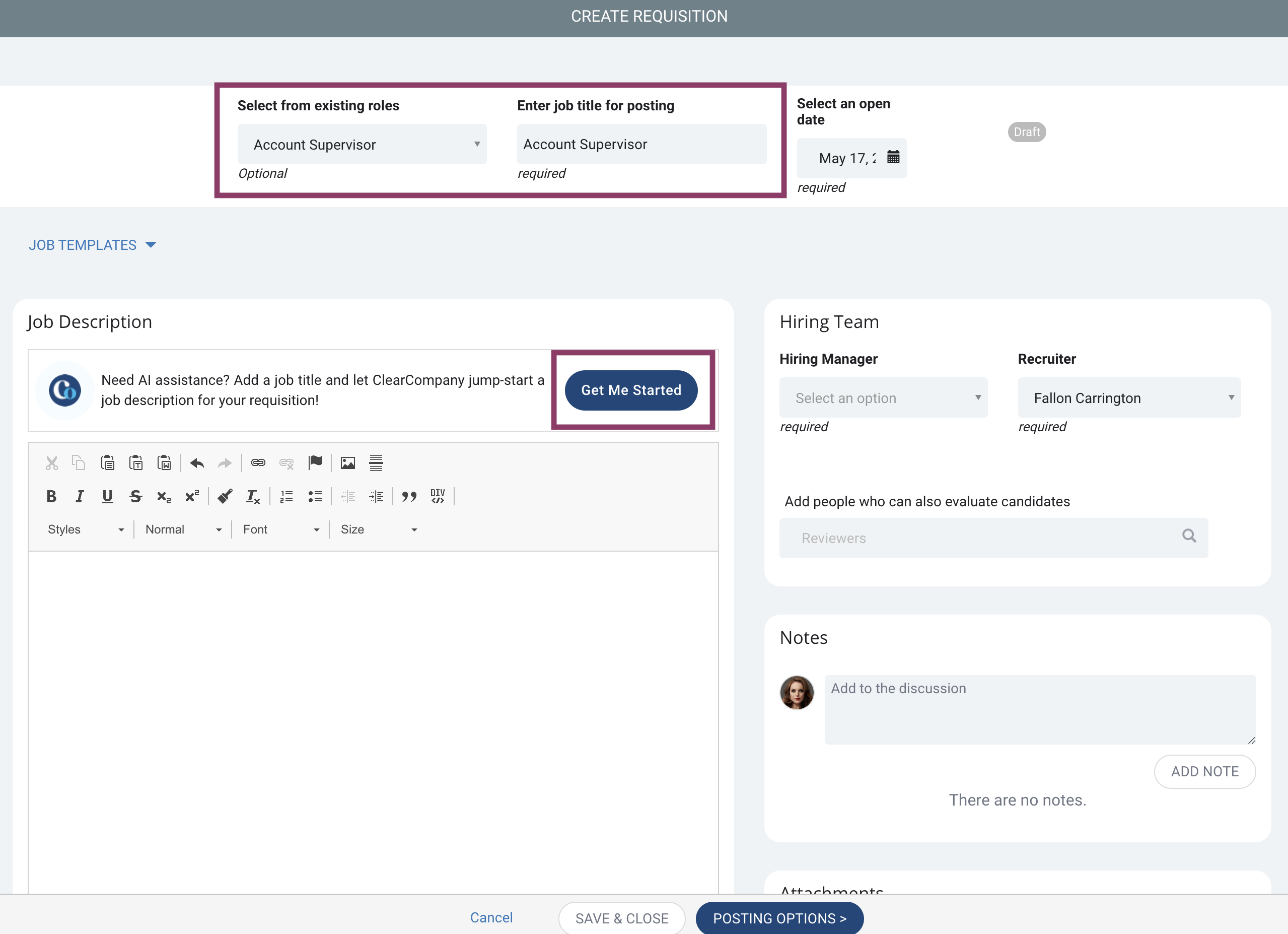Insert a numbered list
This screenshot has width=1288, height=934.
point(287,497)
